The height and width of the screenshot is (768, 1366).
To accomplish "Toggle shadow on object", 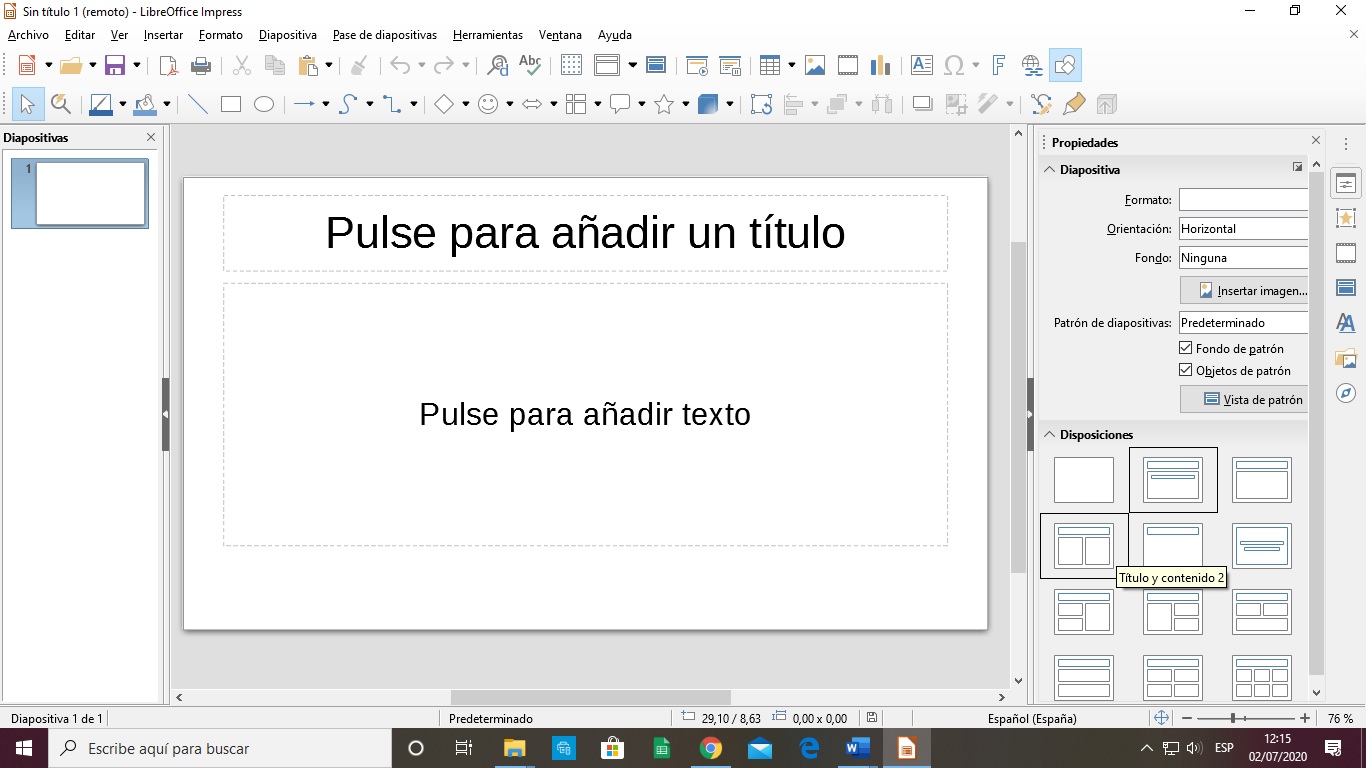I will click(x=923, y=104).
